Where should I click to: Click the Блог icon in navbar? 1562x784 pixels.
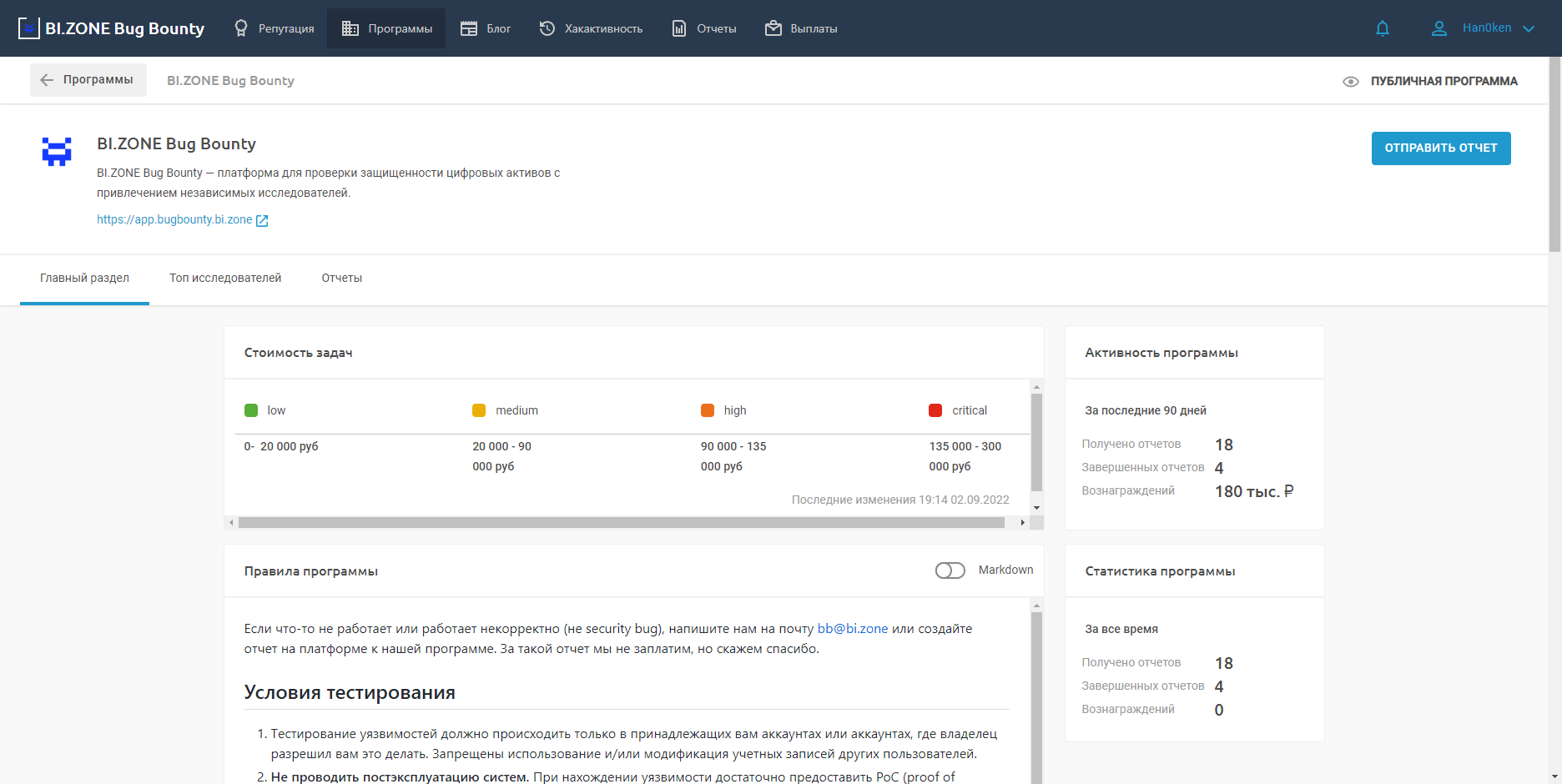[469, 28]
